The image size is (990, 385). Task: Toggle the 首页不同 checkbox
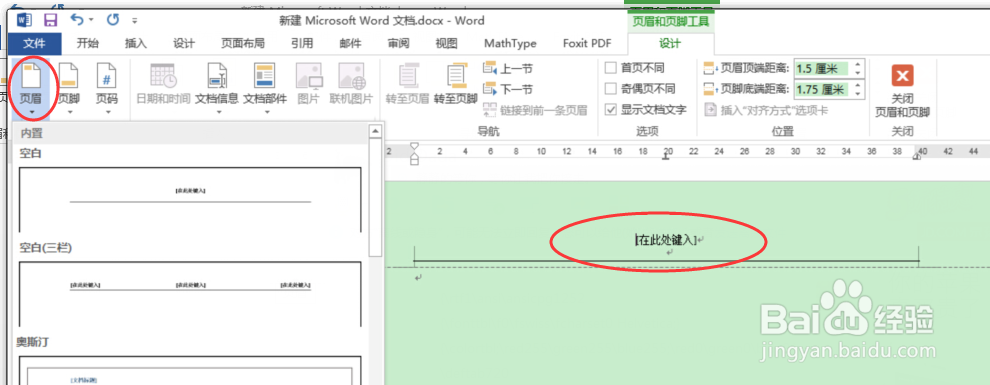tap(611, 68)
